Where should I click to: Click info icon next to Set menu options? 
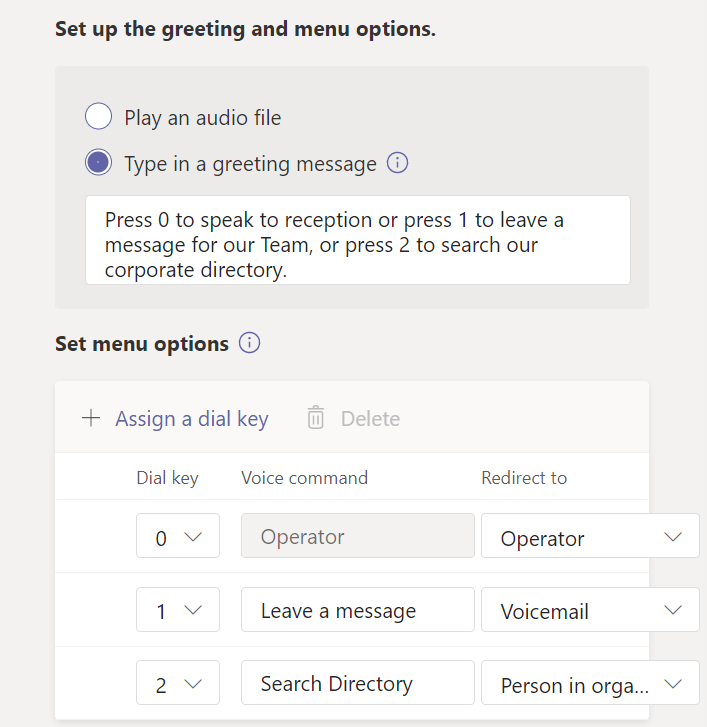point(249,344)
